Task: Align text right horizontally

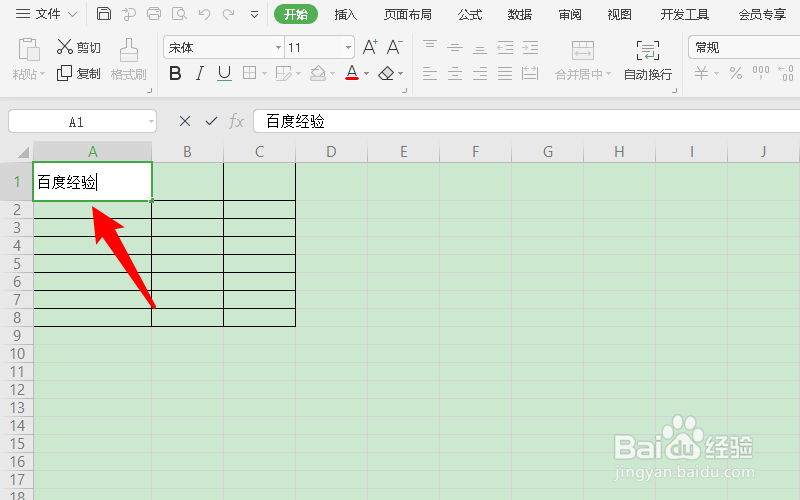Action: [x=480, y=73]
